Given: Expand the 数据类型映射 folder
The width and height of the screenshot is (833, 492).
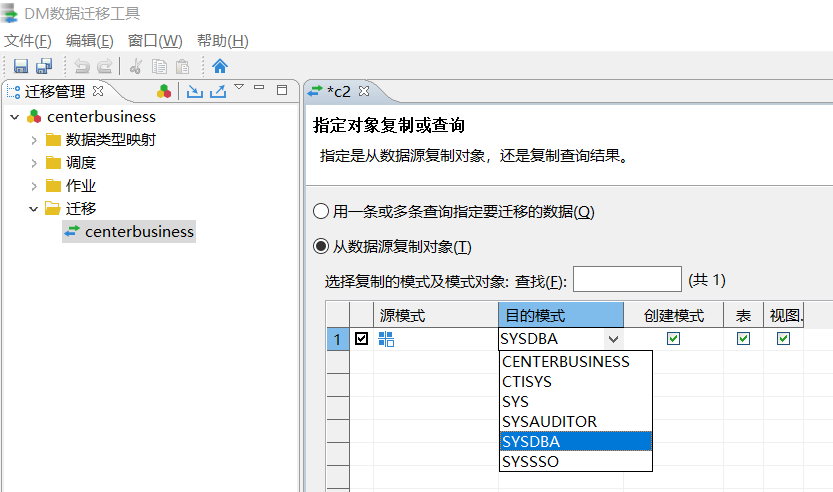Looking at the screenshot, I should (x=34, y=140).
